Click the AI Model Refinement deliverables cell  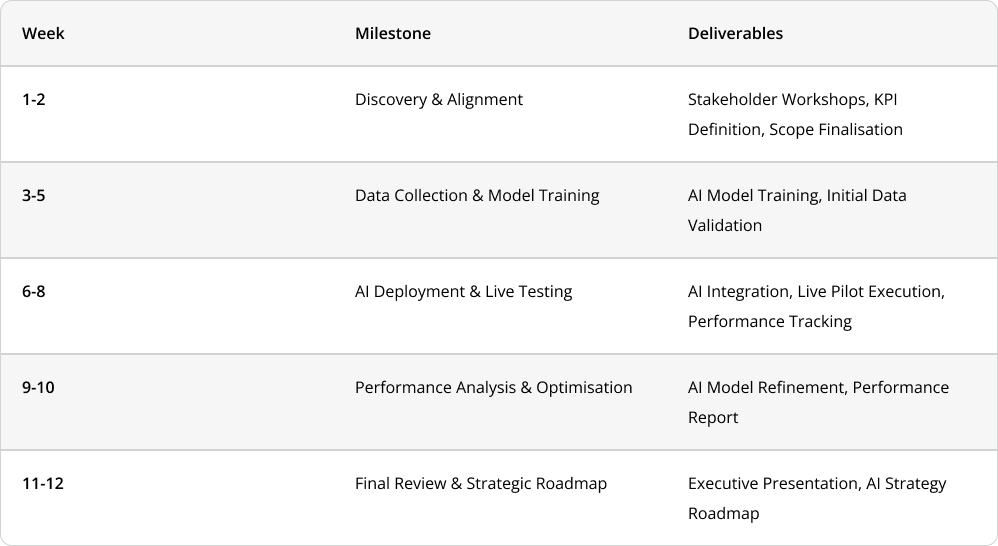[x=818, y=403]
